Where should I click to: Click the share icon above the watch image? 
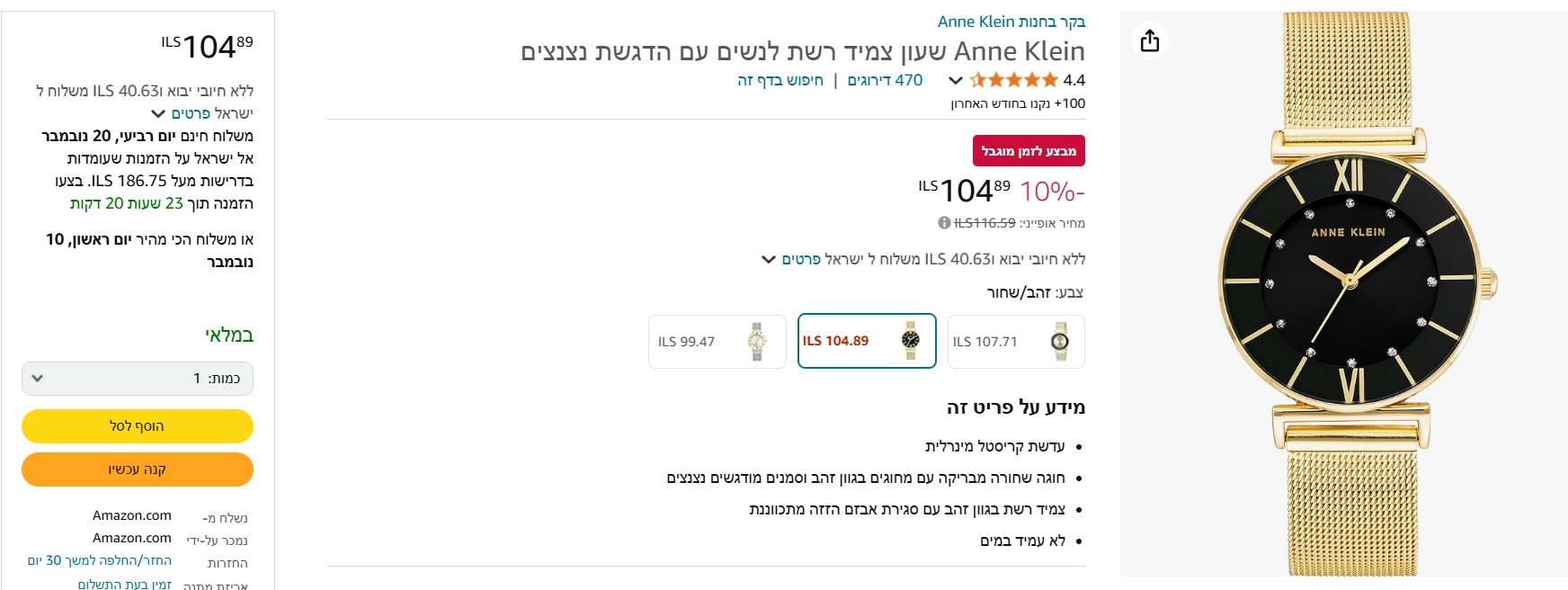[1150, 41]
